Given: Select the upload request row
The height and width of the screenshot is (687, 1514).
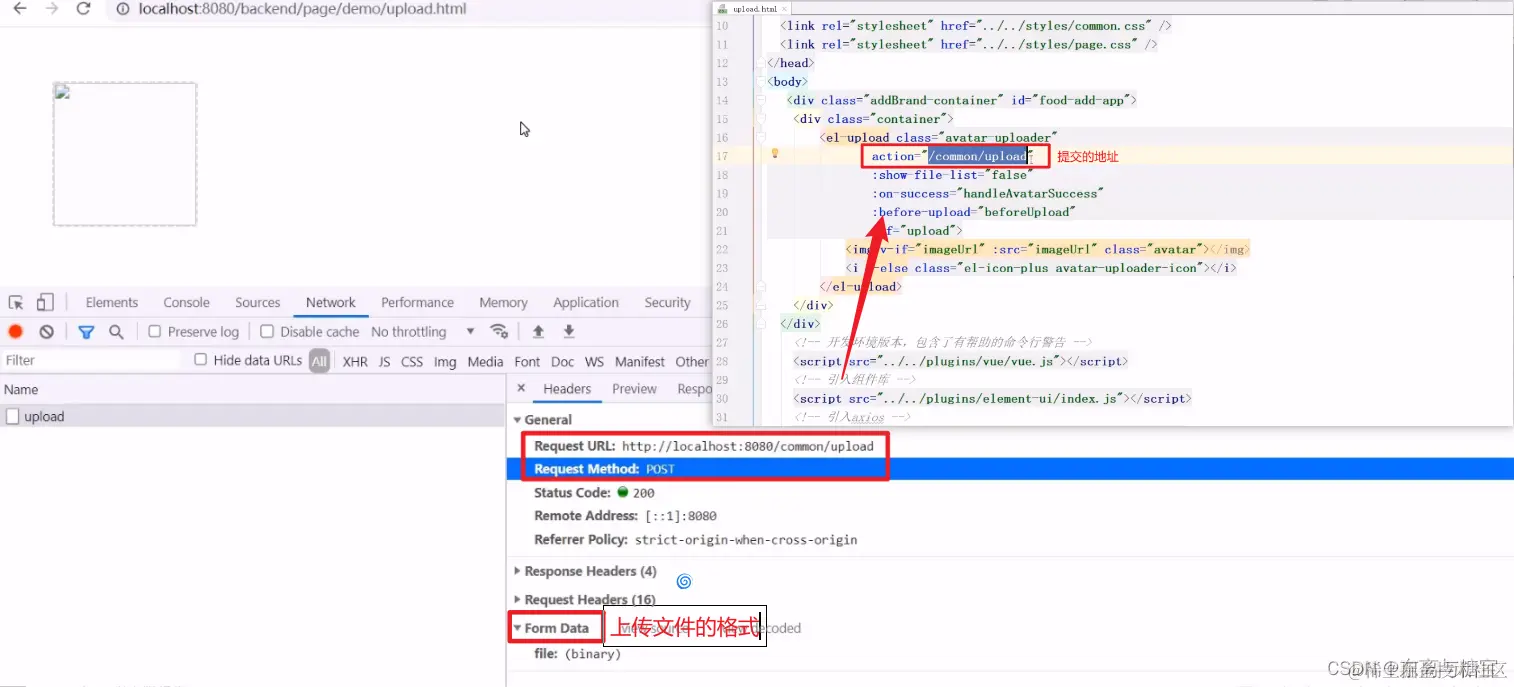Looking at the screenshot, I should click(x=253, y=416).
